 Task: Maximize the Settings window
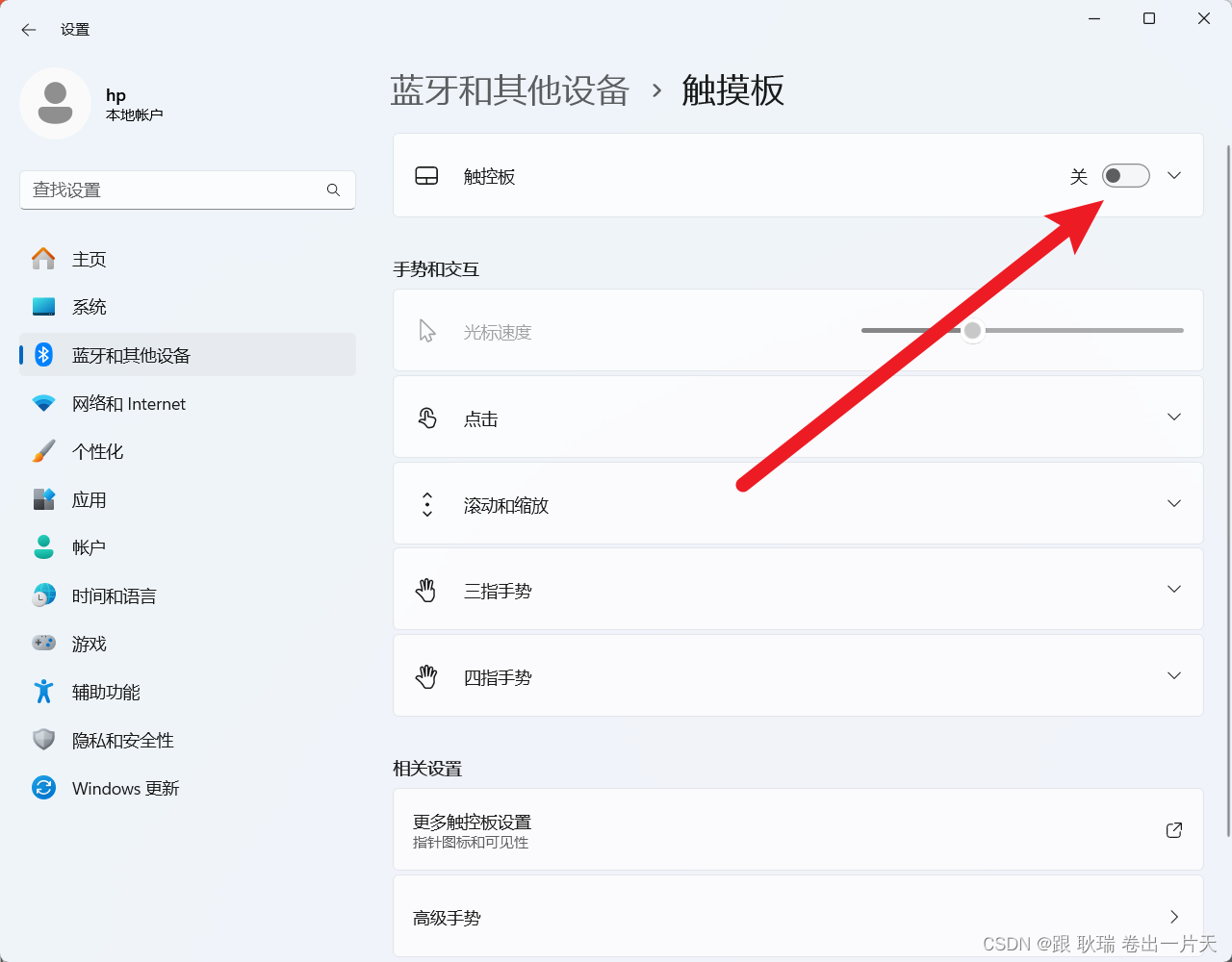tap(1149, 18)
